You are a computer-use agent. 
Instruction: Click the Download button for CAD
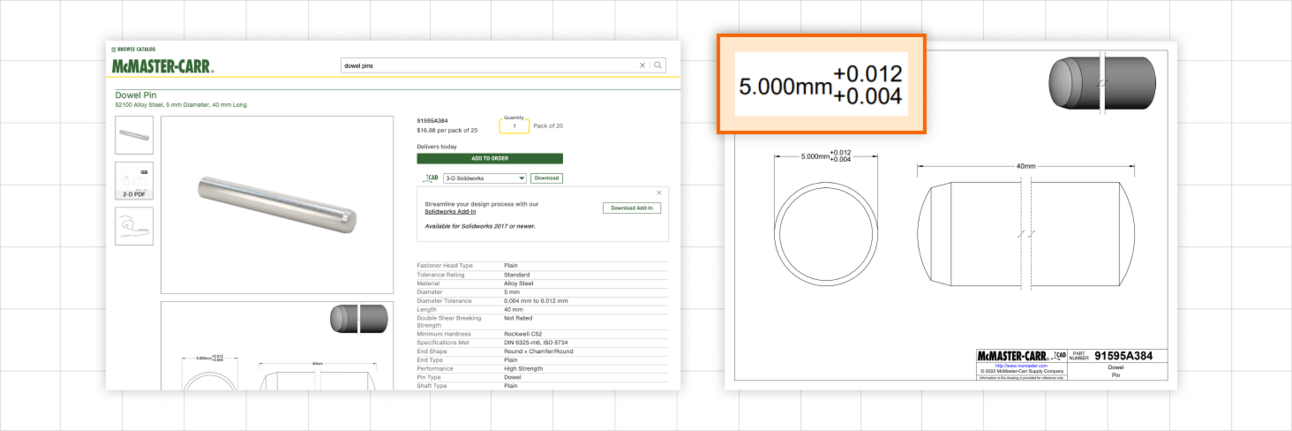pos(546,178)
